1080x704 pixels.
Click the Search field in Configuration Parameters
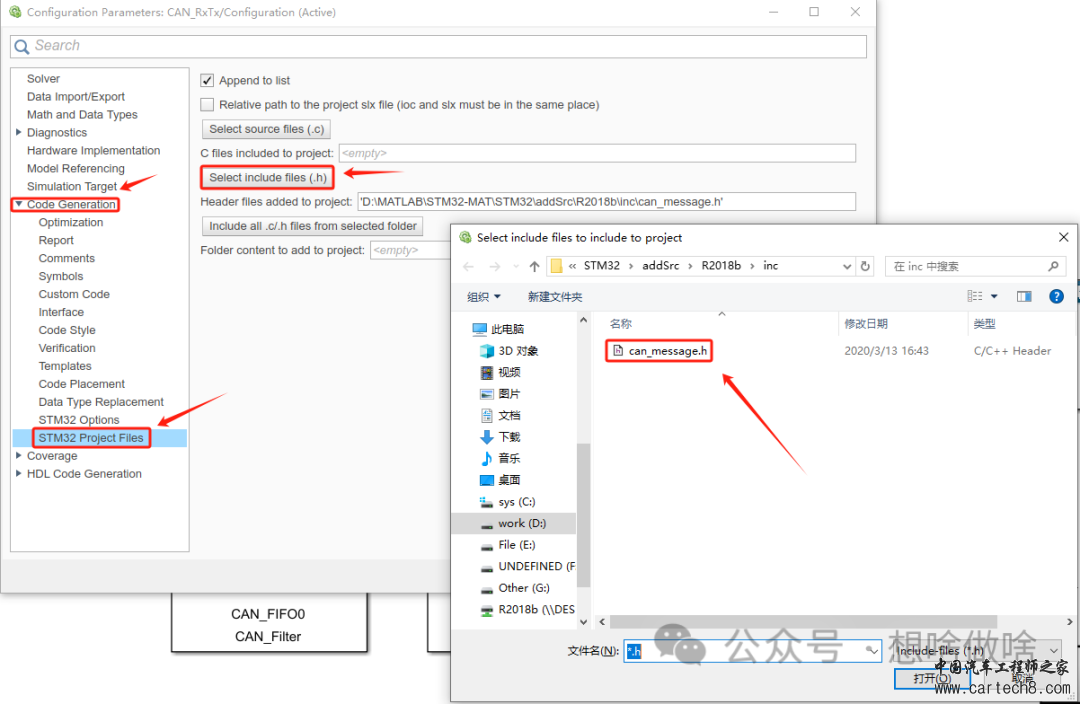tap(440, 46)
